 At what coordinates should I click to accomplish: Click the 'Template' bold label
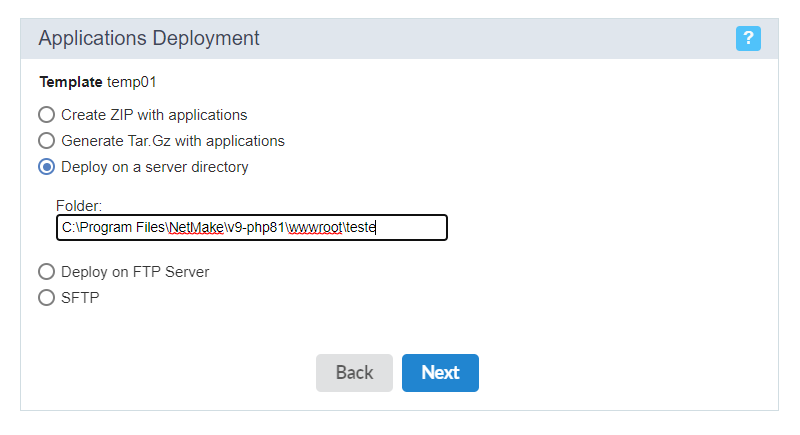[x=71, y=82]
